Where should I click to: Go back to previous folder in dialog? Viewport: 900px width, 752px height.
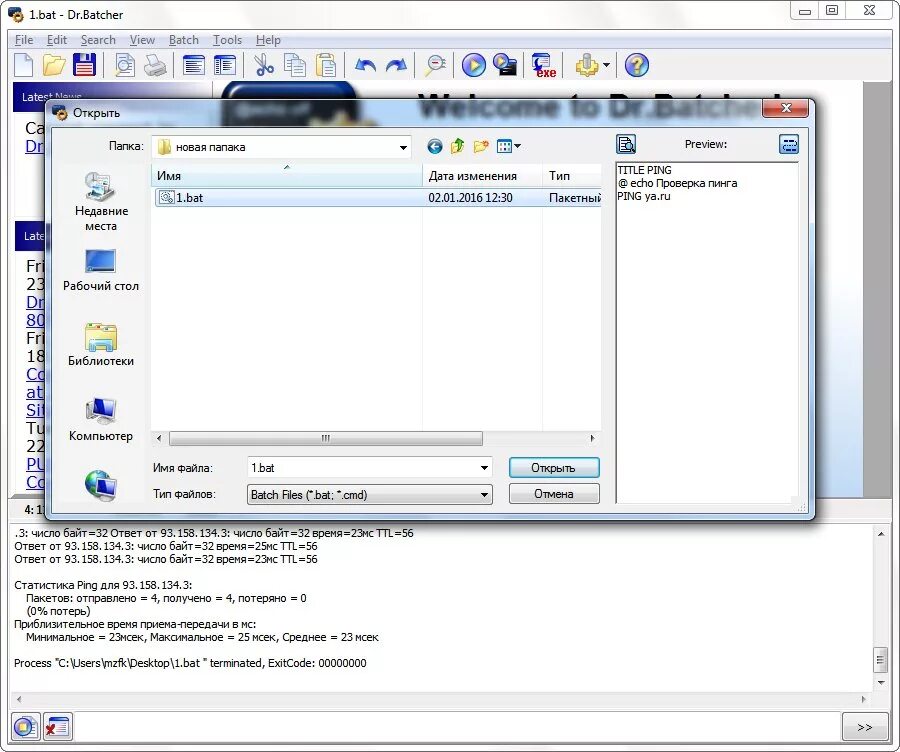pos(435,146)
